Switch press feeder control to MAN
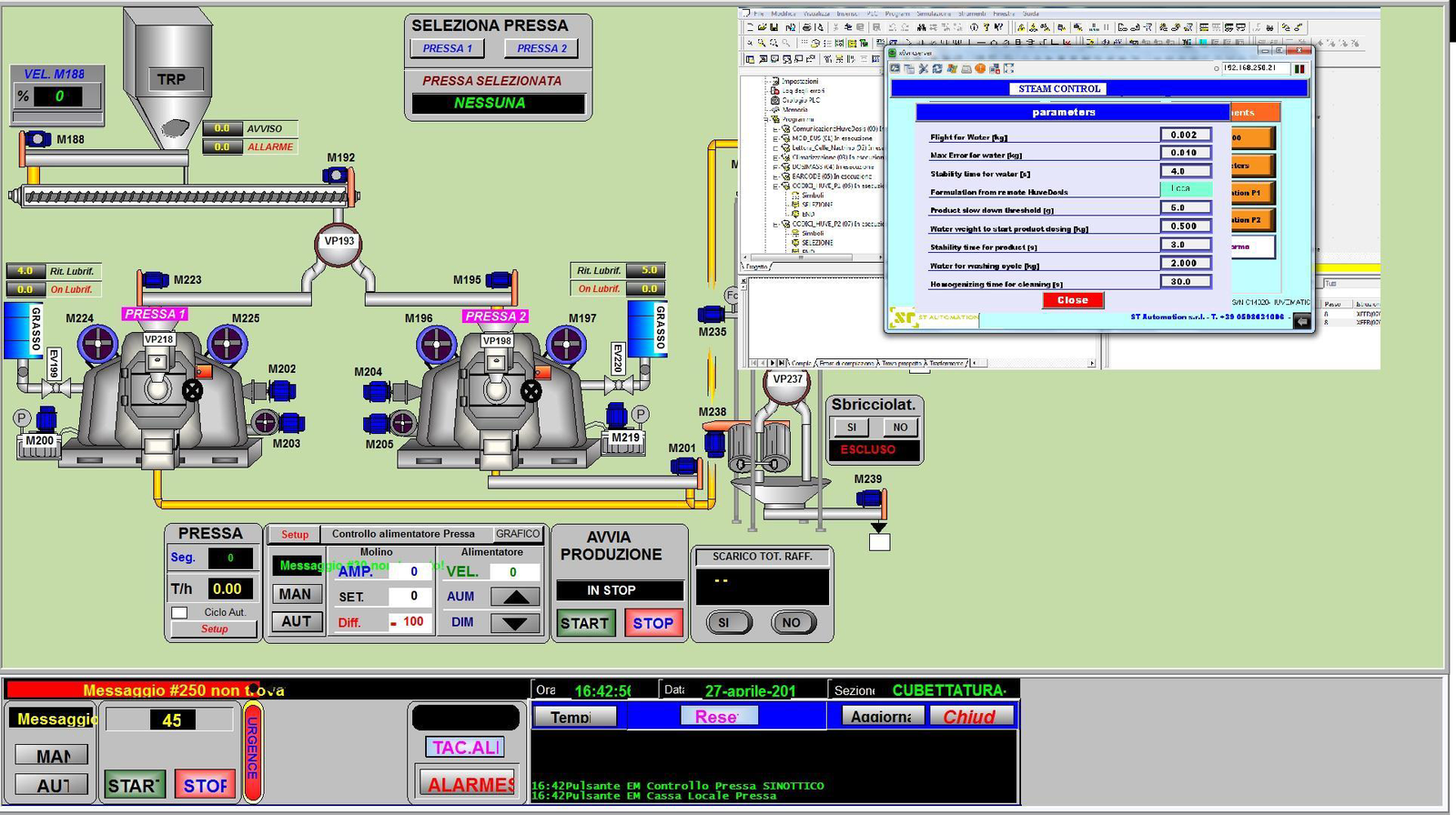Viewport: 1456px width, 815px height. (296, 594)
